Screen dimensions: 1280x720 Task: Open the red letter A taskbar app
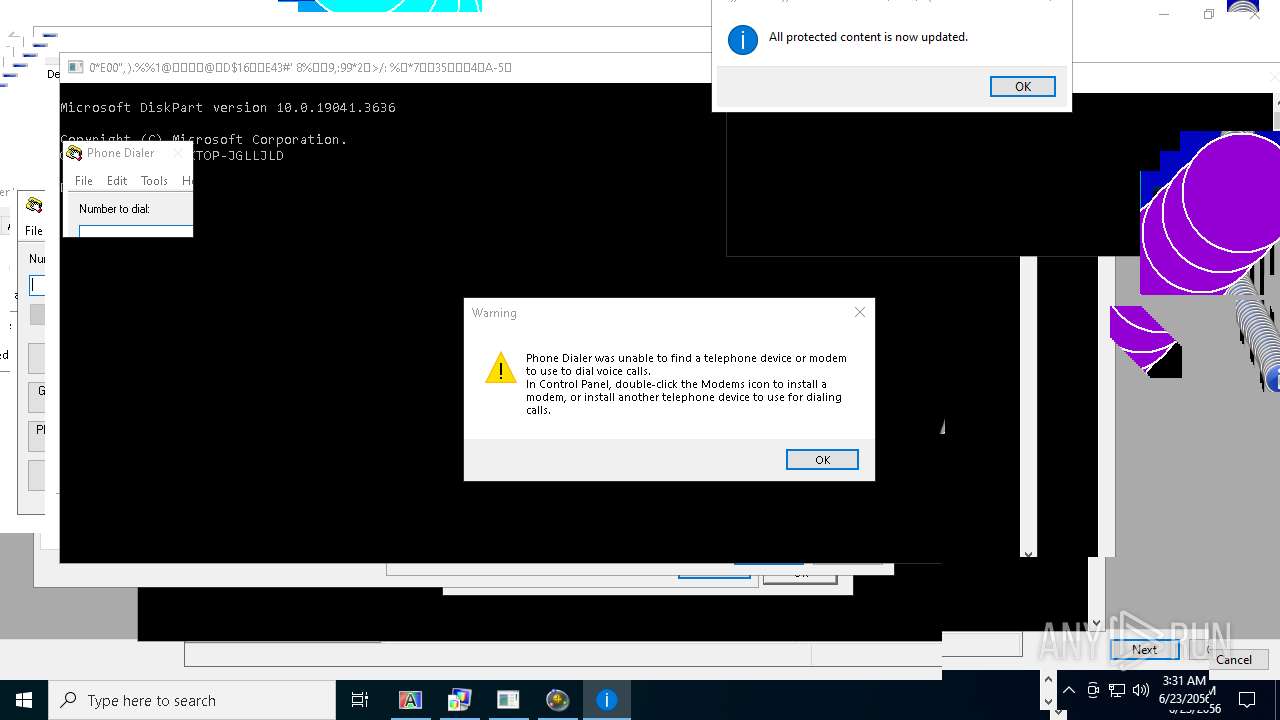coord(410,700)
